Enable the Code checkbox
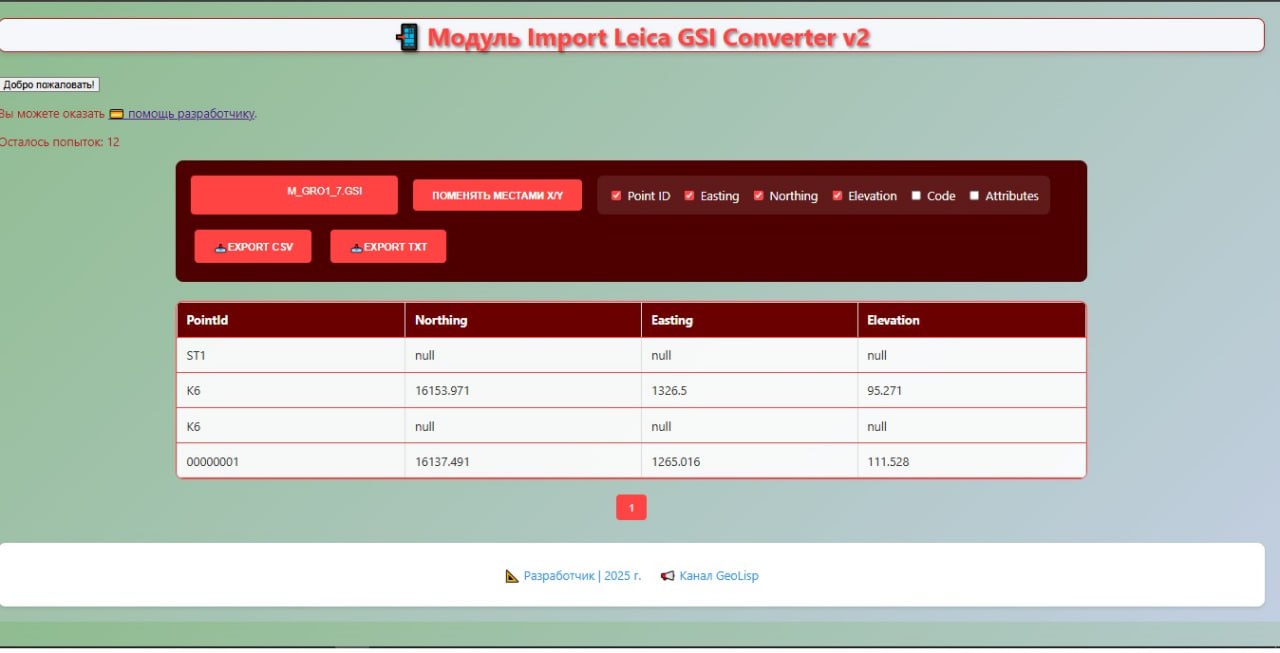The height and width of the screenshot is (653, 1280). [x=915, y=196]
